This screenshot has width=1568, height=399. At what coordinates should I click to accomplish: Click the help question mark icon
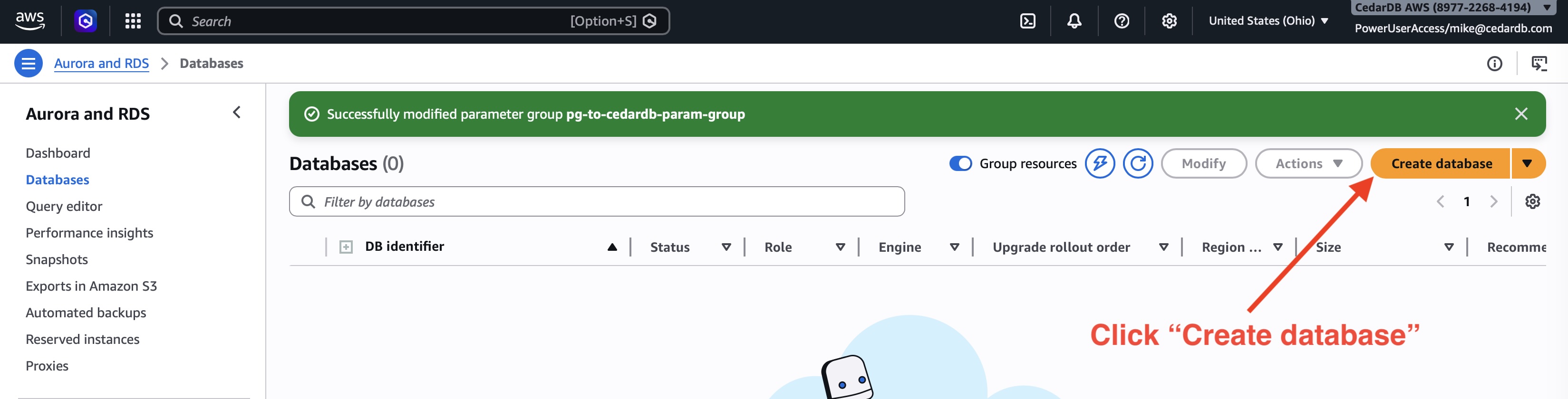pyautogui.click(x=1121, y=21)
